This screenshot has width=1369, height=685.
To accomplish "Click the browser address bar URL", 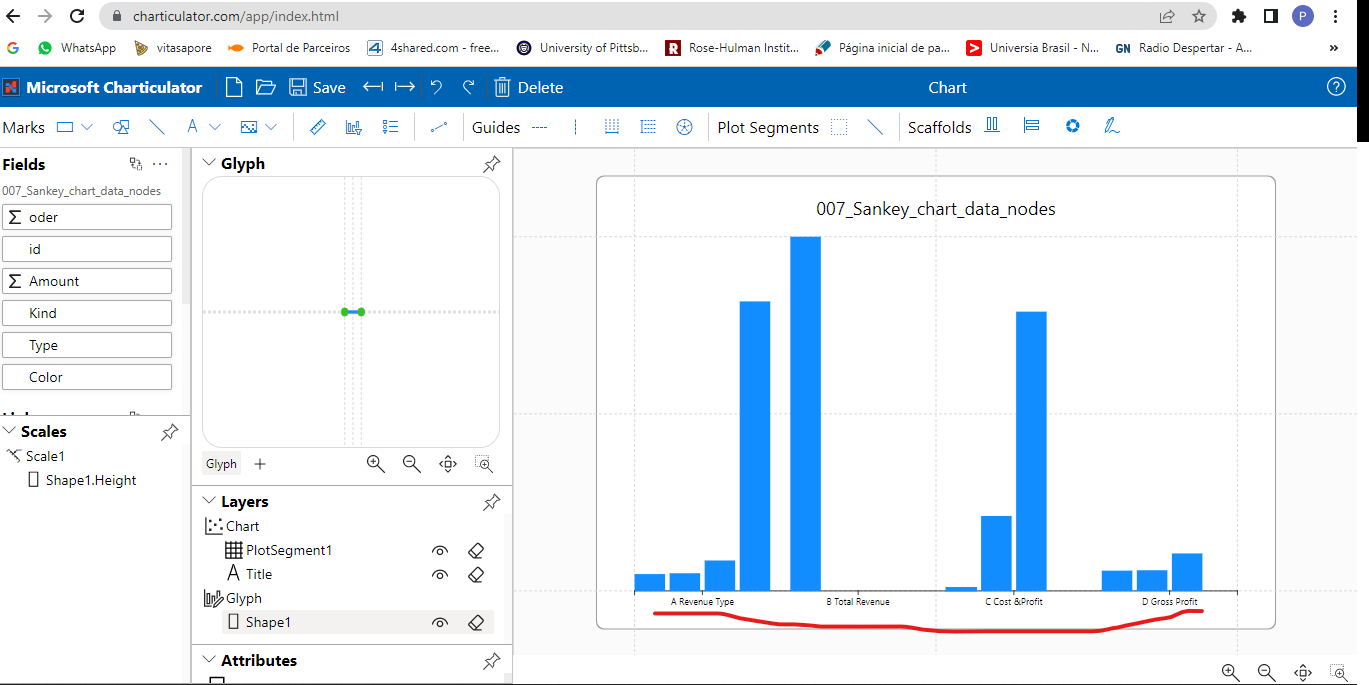I will (236, 16).
